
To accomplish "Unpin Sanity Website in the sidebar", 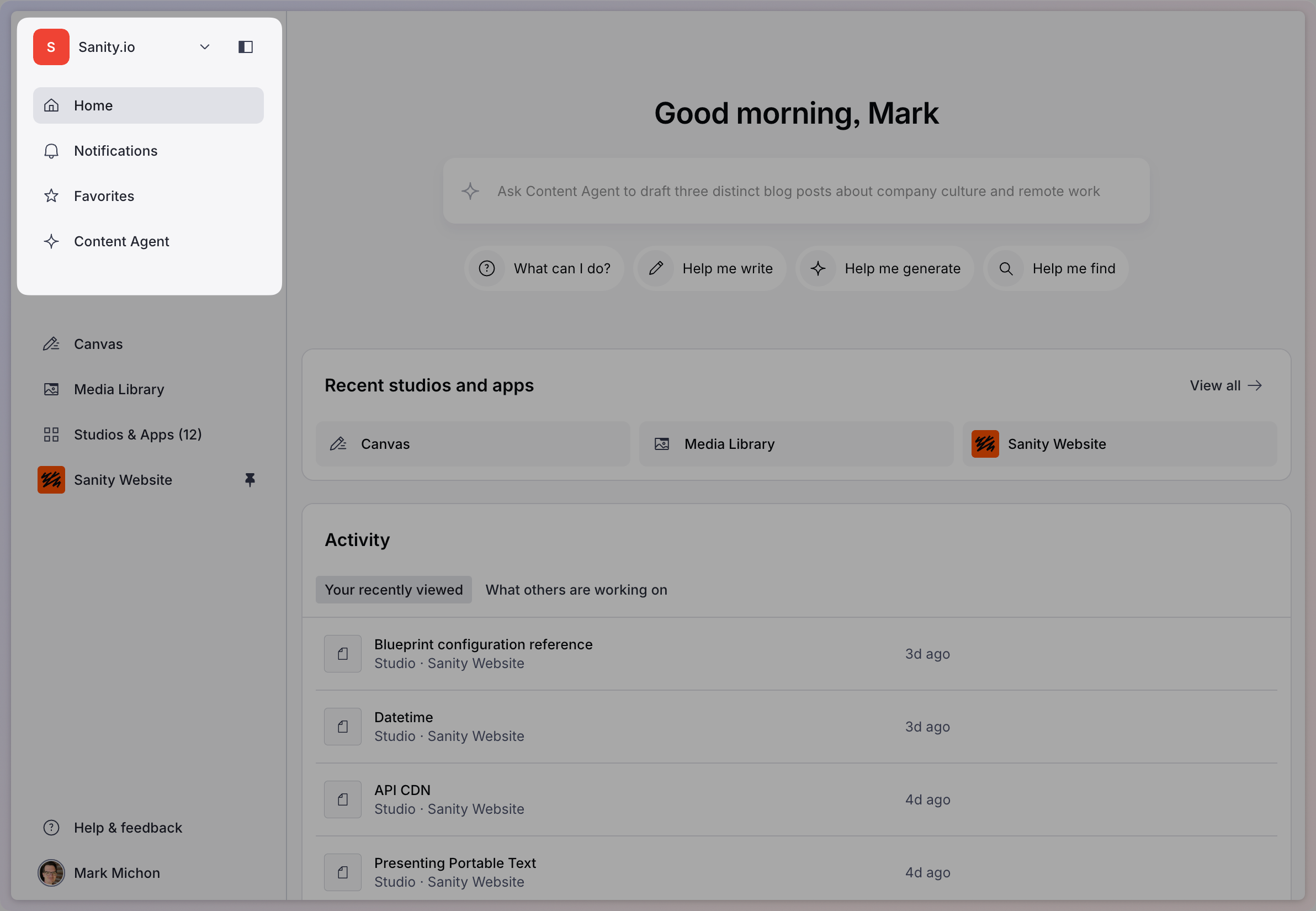I will tap(250, 479).
